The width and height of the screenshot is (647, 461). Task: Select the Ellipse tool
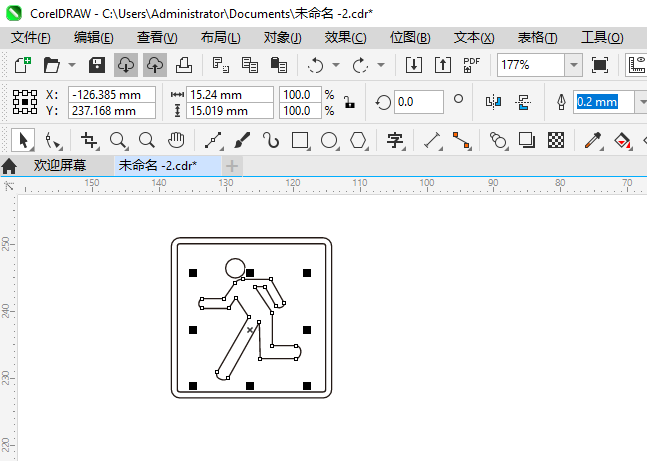pyautogui.click(x=329, y=140)
